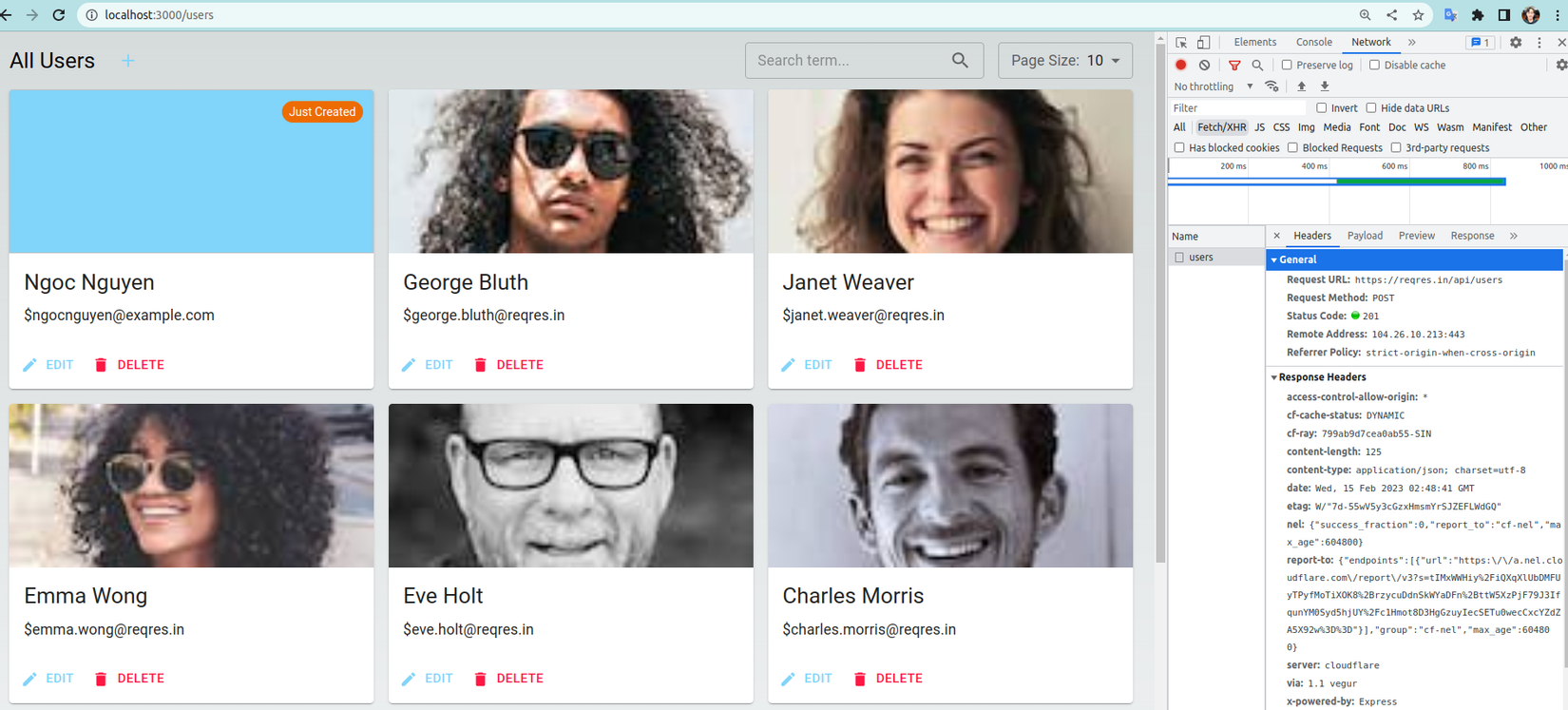This screenshot has height=710, width=1568.
Task: Open the No throttling dropdown
Action: click(1214, 86)
